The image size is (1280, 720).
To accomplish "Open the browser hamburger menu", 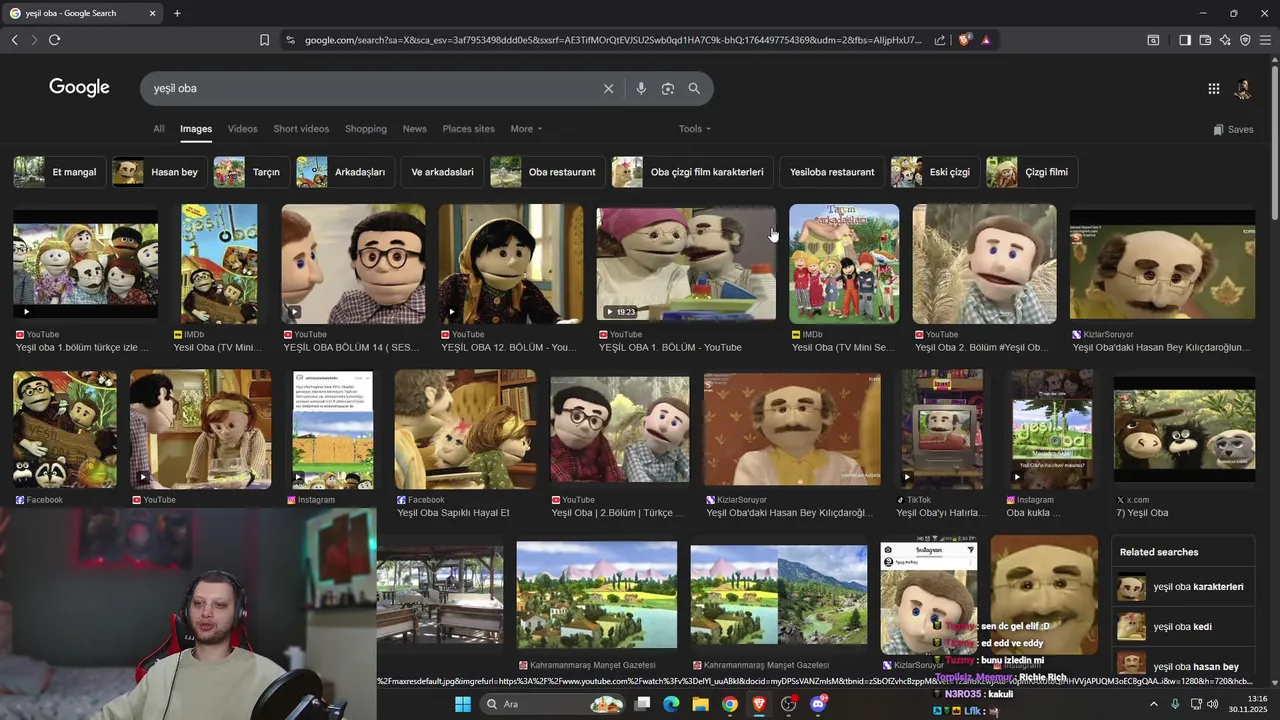I will click(1265, 40).
